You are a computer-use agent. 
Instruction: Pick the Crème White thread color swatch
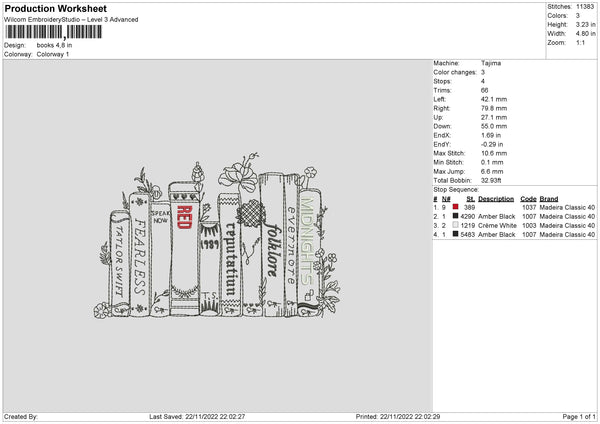tap(455, 225)
